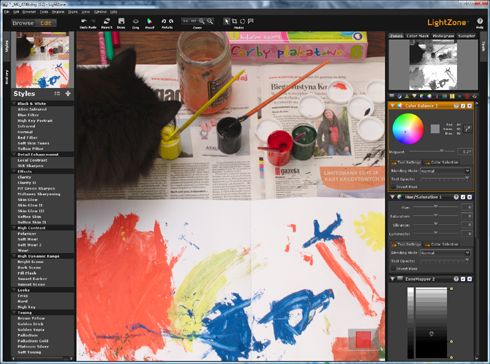Add a Noise Reduction tool from icons row
The image size is (490, 364).
[x=452, y=96]
